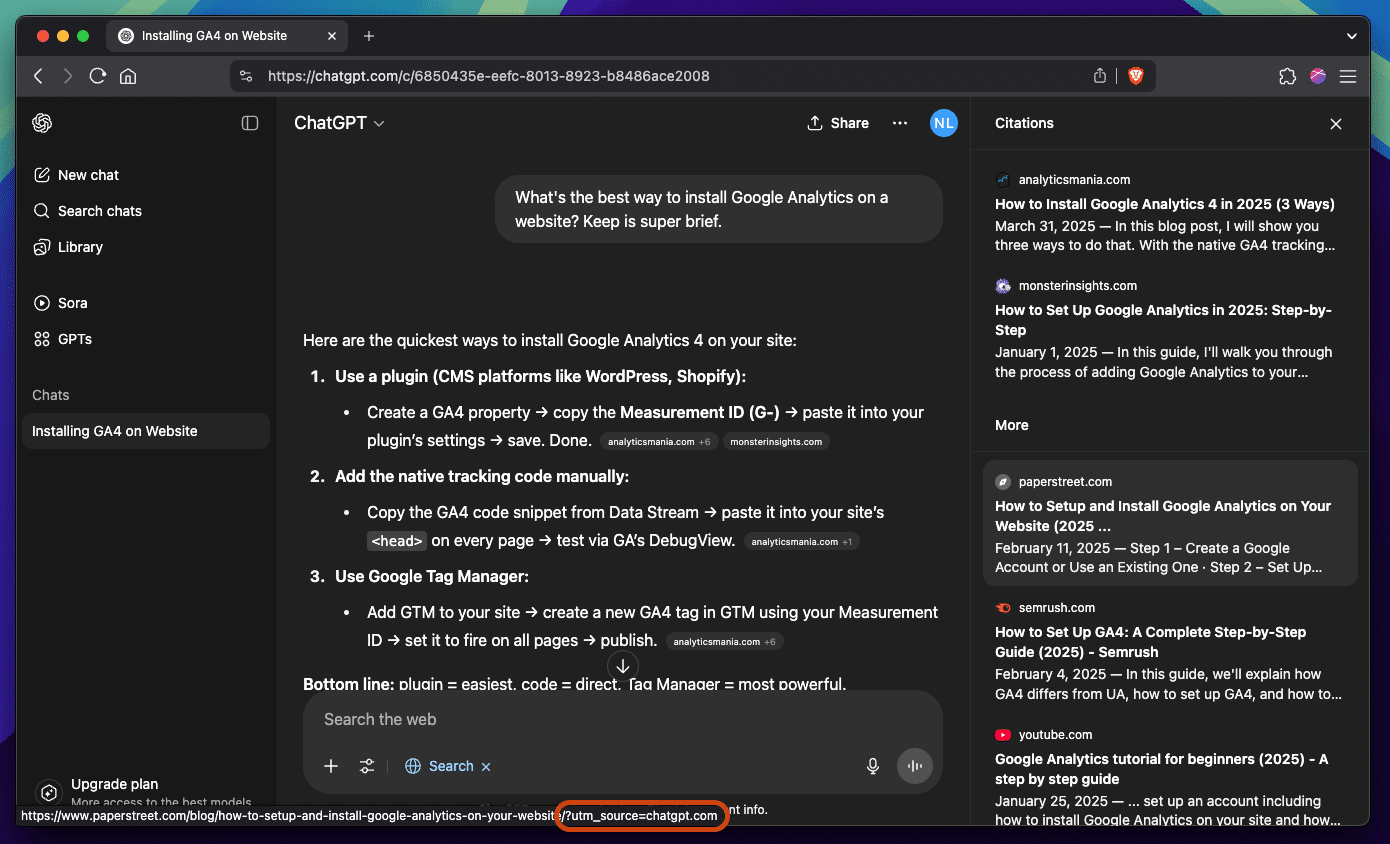The height and width of the screenshot is (844, 1390).
Task: Open the monsterinsights.com citation article
Action: [1170, 328]
